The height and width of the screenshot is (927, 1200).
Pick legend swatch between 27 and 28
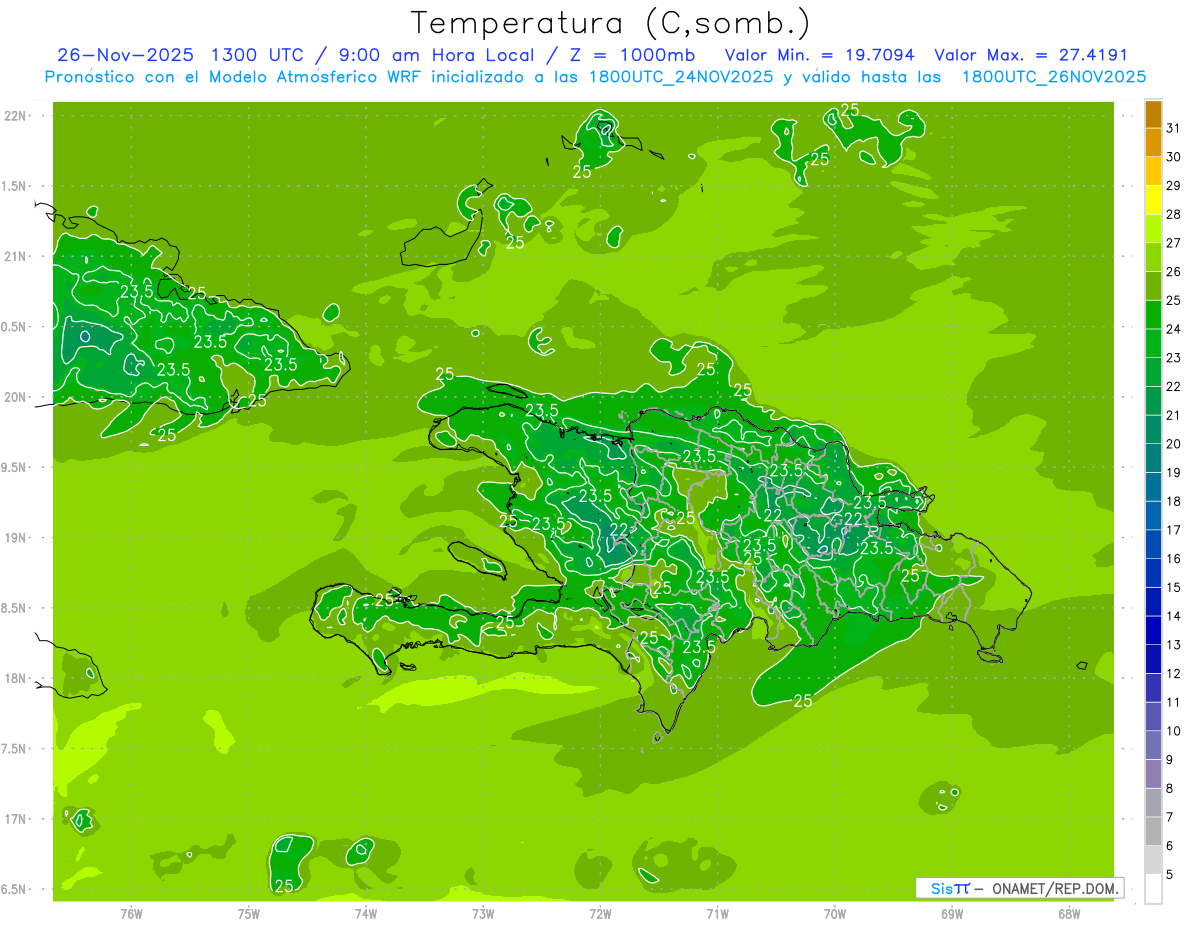pyautogui.click(x=1153, y=228)
